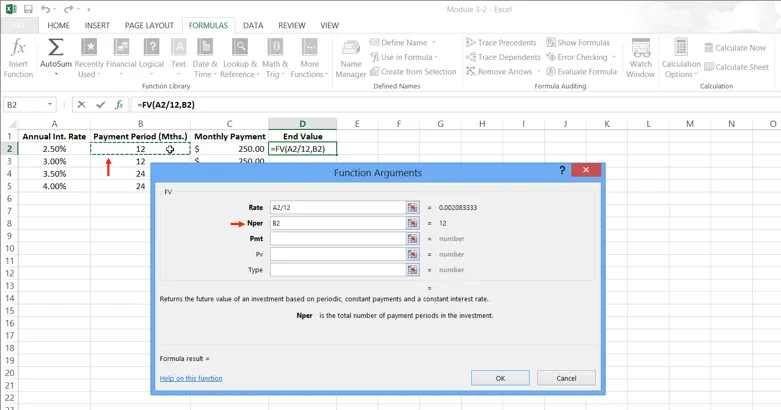Open the Watch Window
The width and height of the screenshot is (781, 410).
pos(640,58)
